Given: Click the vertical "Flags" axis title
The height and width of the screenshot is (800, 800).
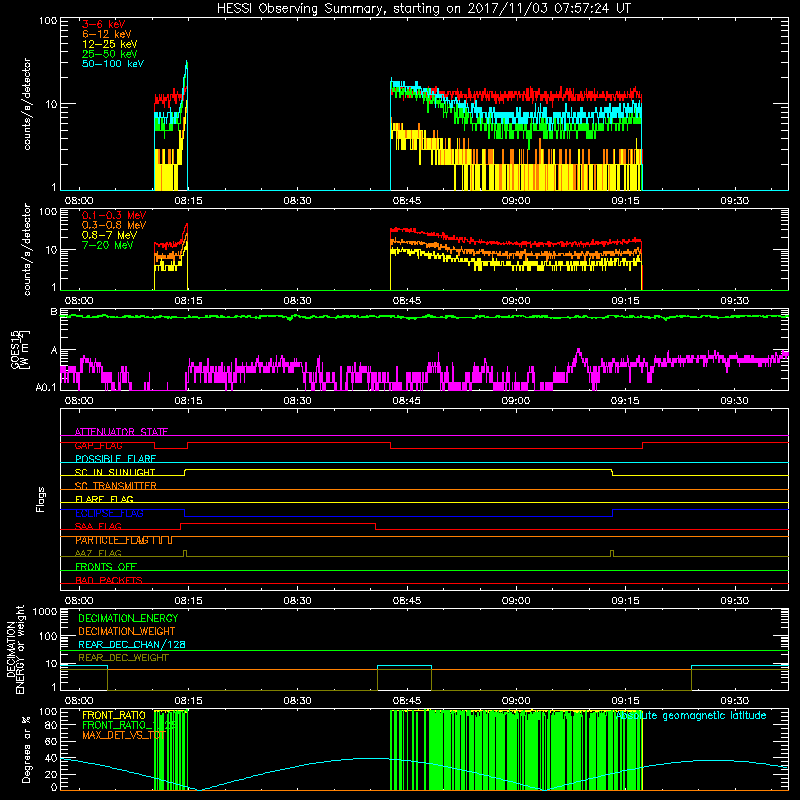Looking at the screenshot, I should pyautogui.click(x=40, y=499).
